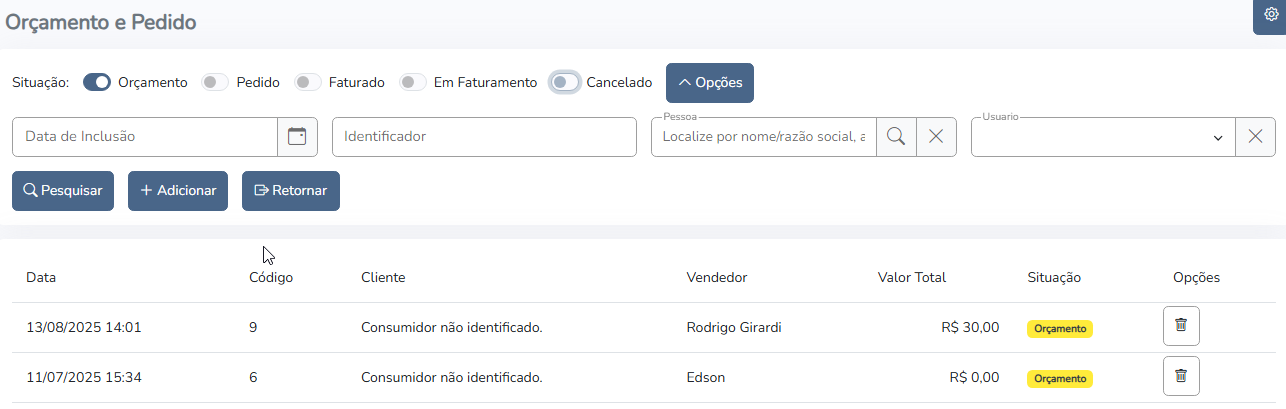Delete the order with code 6
Screen dimensions: 1286x409
point(1181,376)
